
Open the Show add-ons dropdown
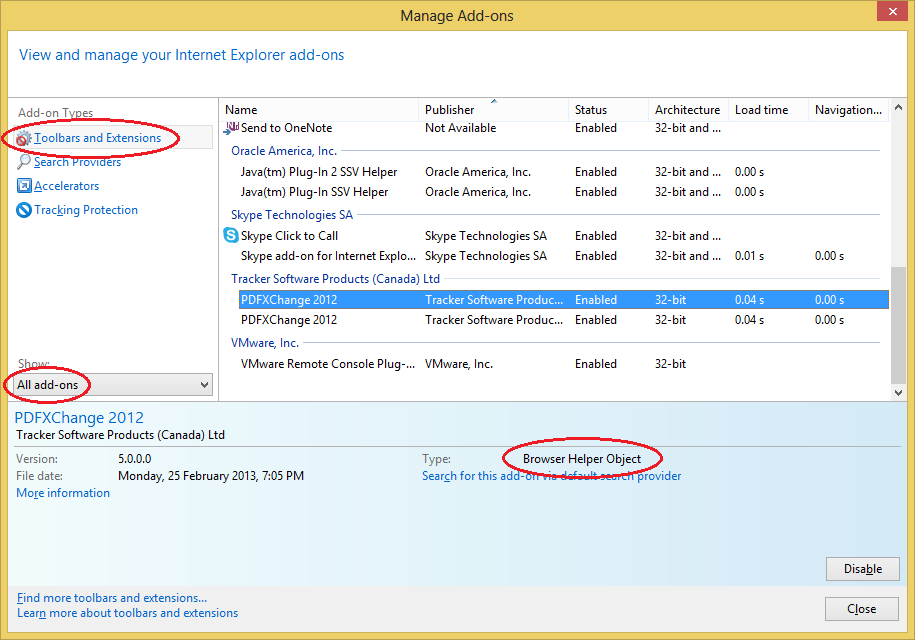114,384
